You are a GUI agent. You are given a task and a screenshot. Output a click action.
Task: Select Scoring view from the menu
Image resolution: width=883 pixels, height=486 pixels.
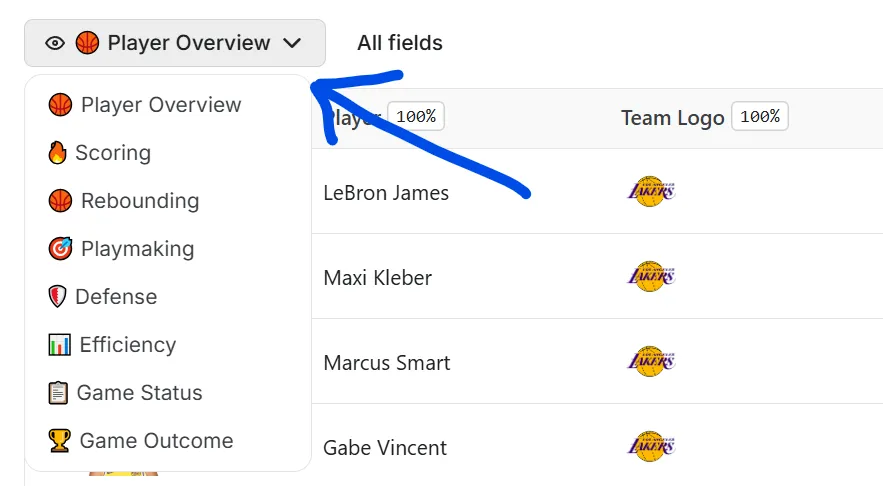click(x=113, y=153)
